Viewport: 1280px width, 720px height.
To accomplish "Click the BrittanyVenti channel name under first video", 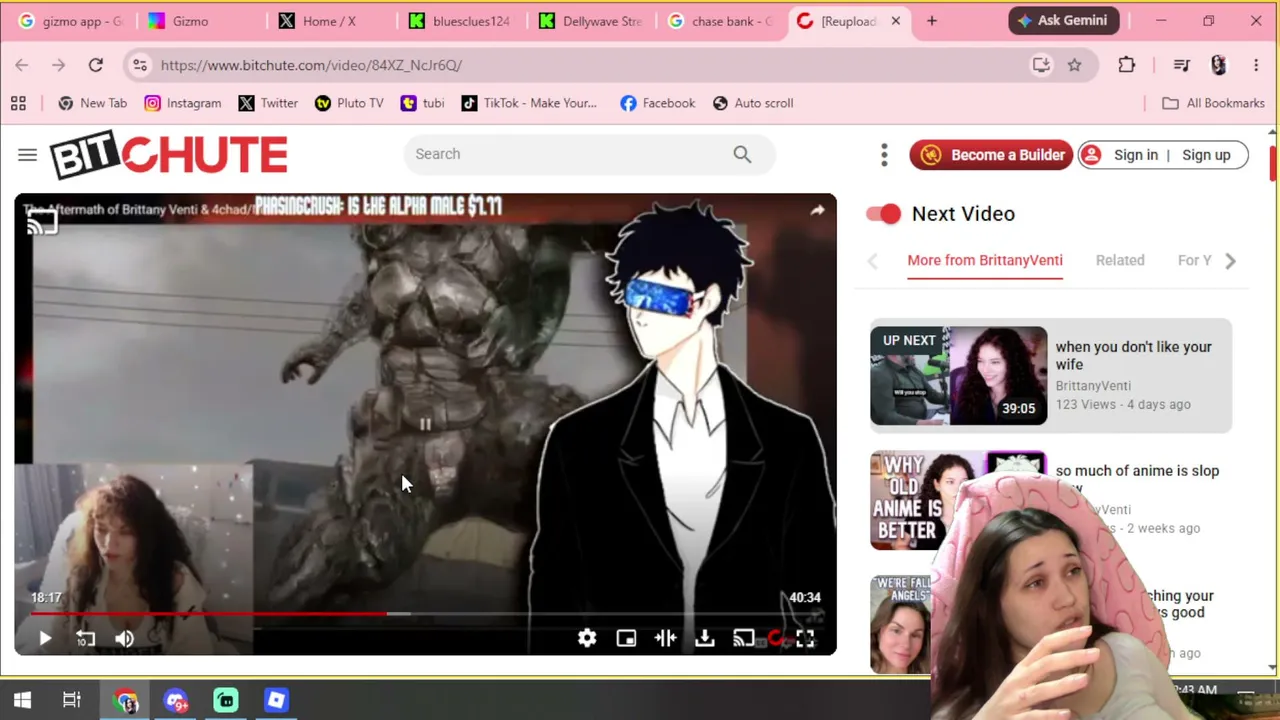I will [x=1093, y=386].
